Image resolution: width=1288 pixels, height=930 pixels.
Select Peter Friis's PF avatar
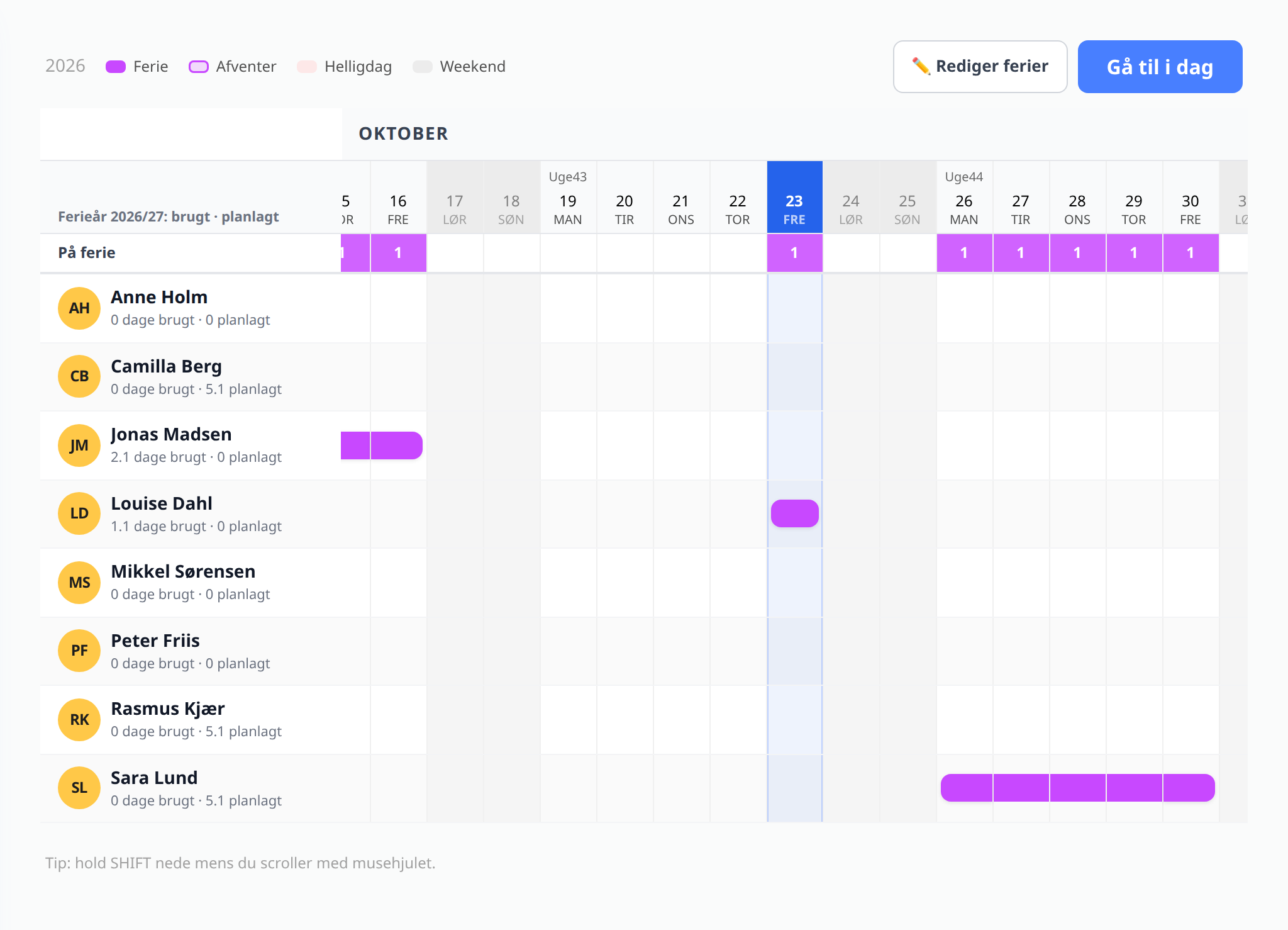[x=79, y=651]
